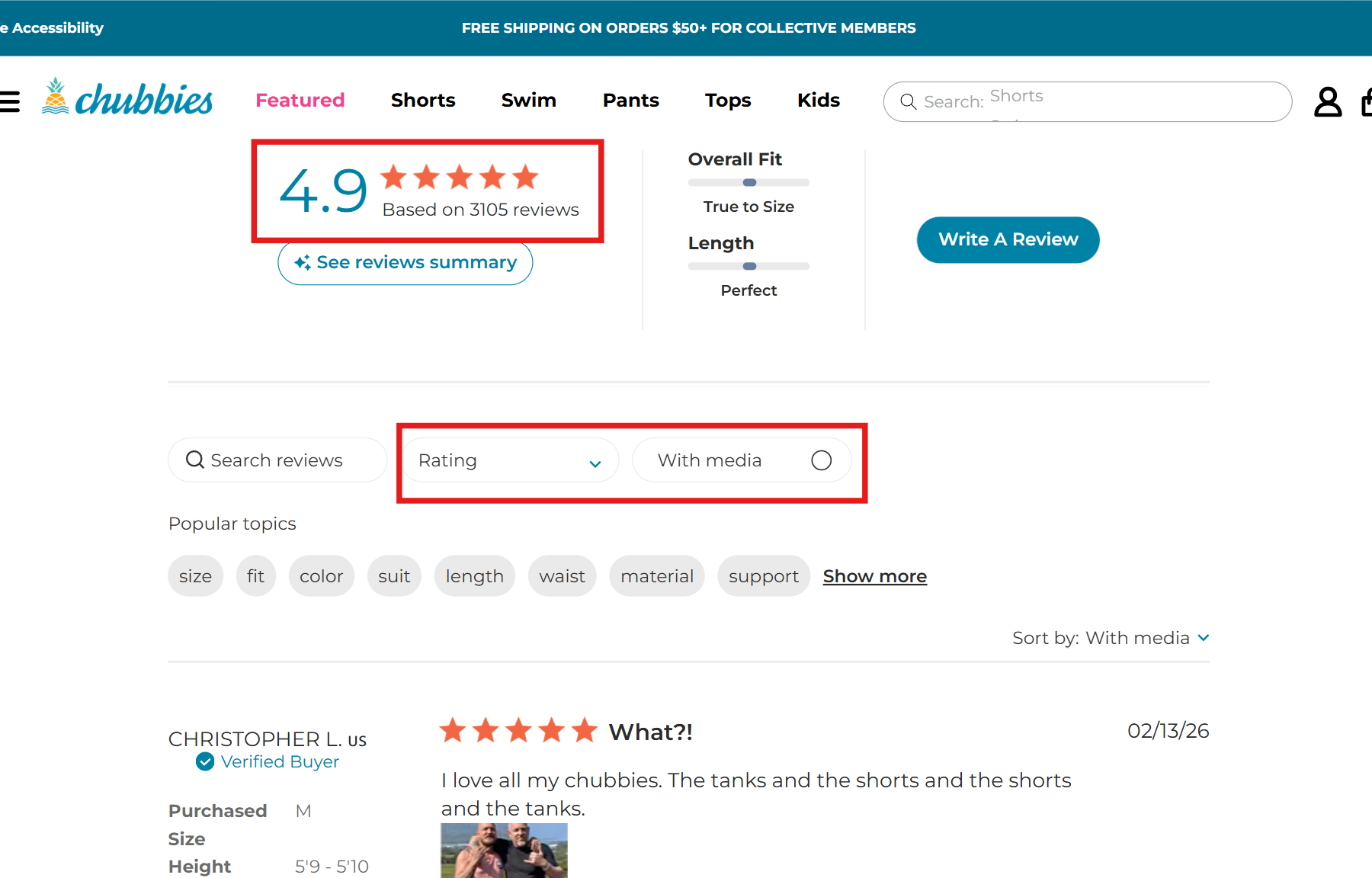Click 'Based on 3105 reviews' text
The image size is (1372, 878).
click(480, 210)
